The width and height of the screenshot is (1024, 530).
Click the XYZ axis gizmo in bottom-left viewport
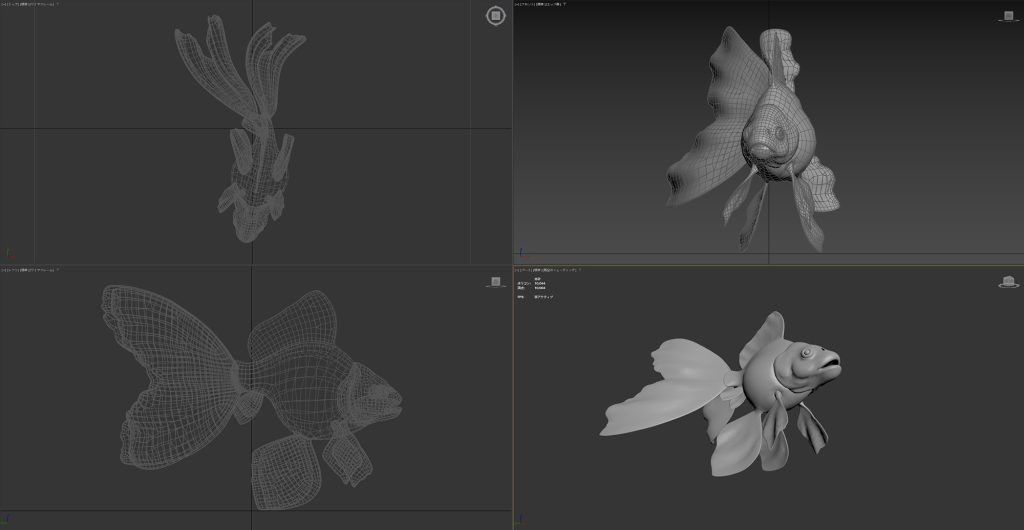[x=9, y=520]
